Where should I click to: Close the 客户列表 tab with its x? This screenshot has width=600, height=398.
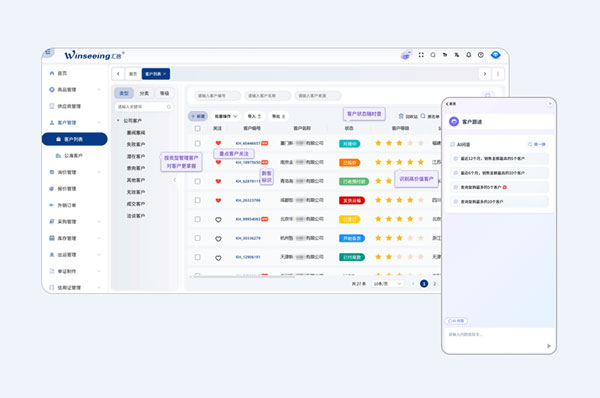point(165,74)
